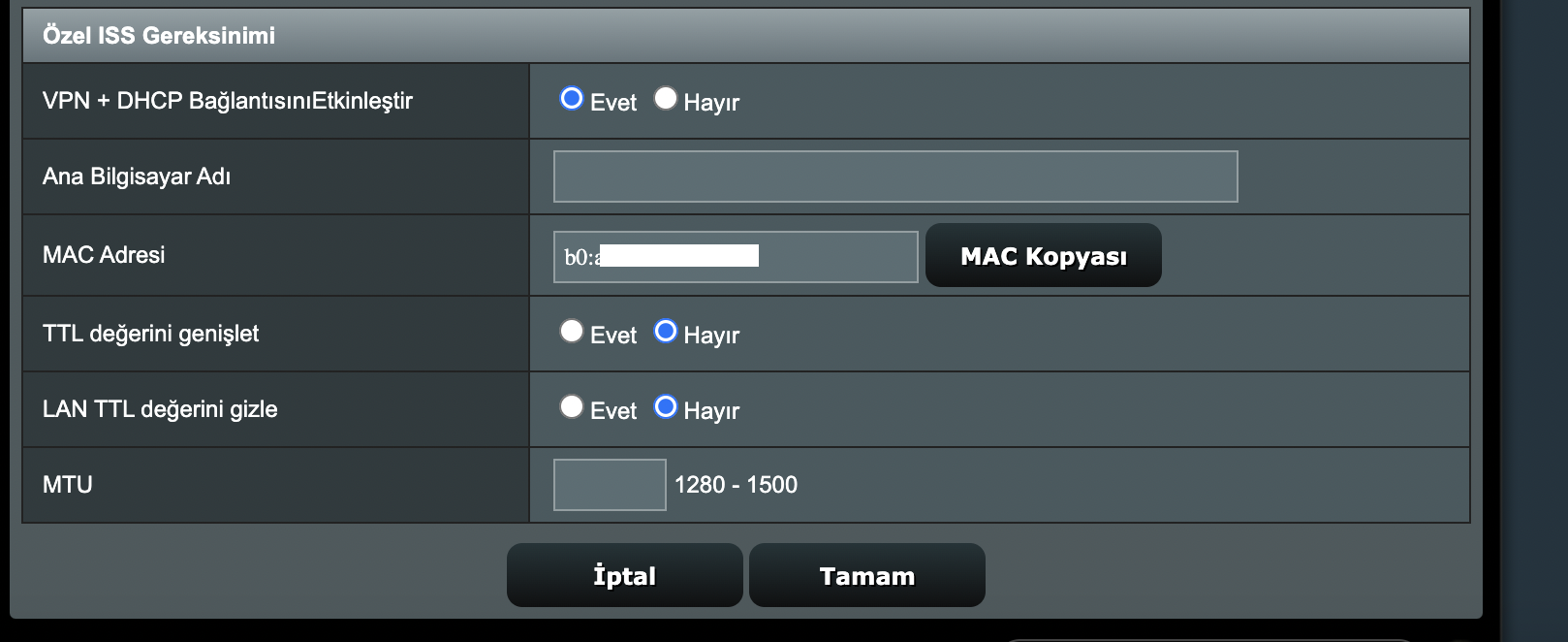1568x642 pixels.
Task: Click the Ana Bilgisayar Adı row label
Action: (x=137, y=177)
